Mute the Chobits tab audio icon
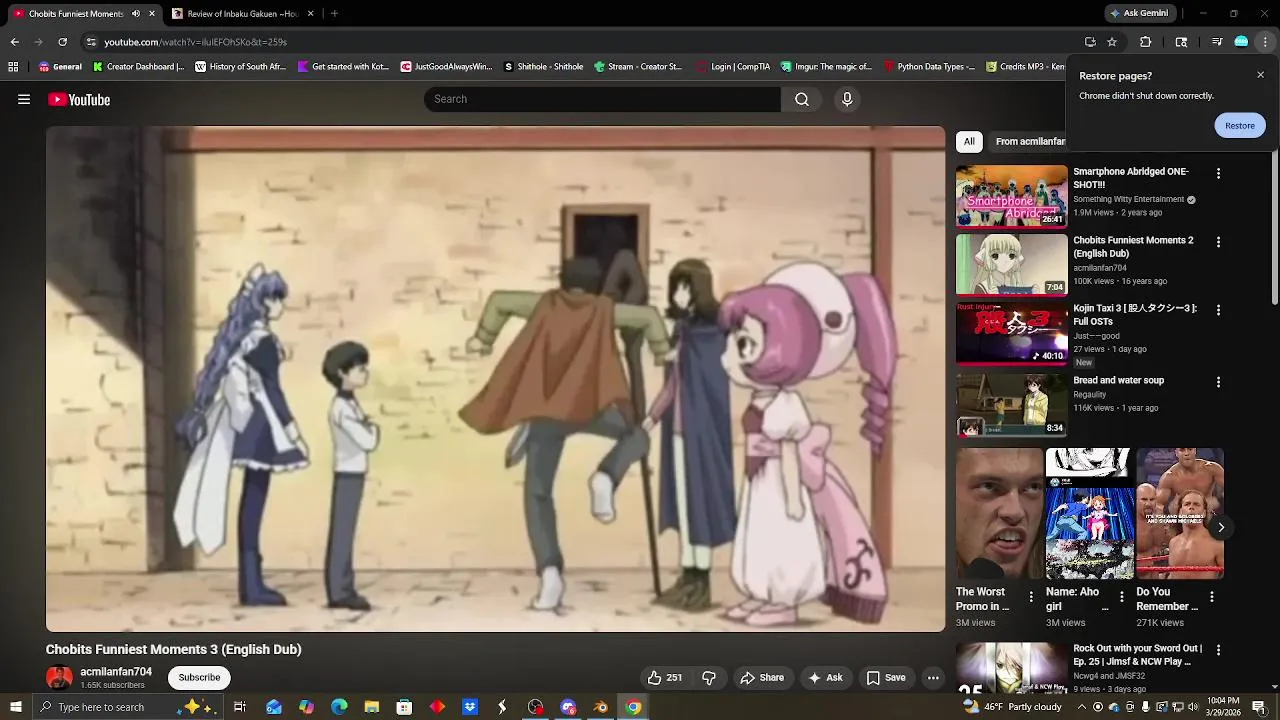The height and width of the screenshot is (720, 1280). pyautogui.click(x=136, y=13)
